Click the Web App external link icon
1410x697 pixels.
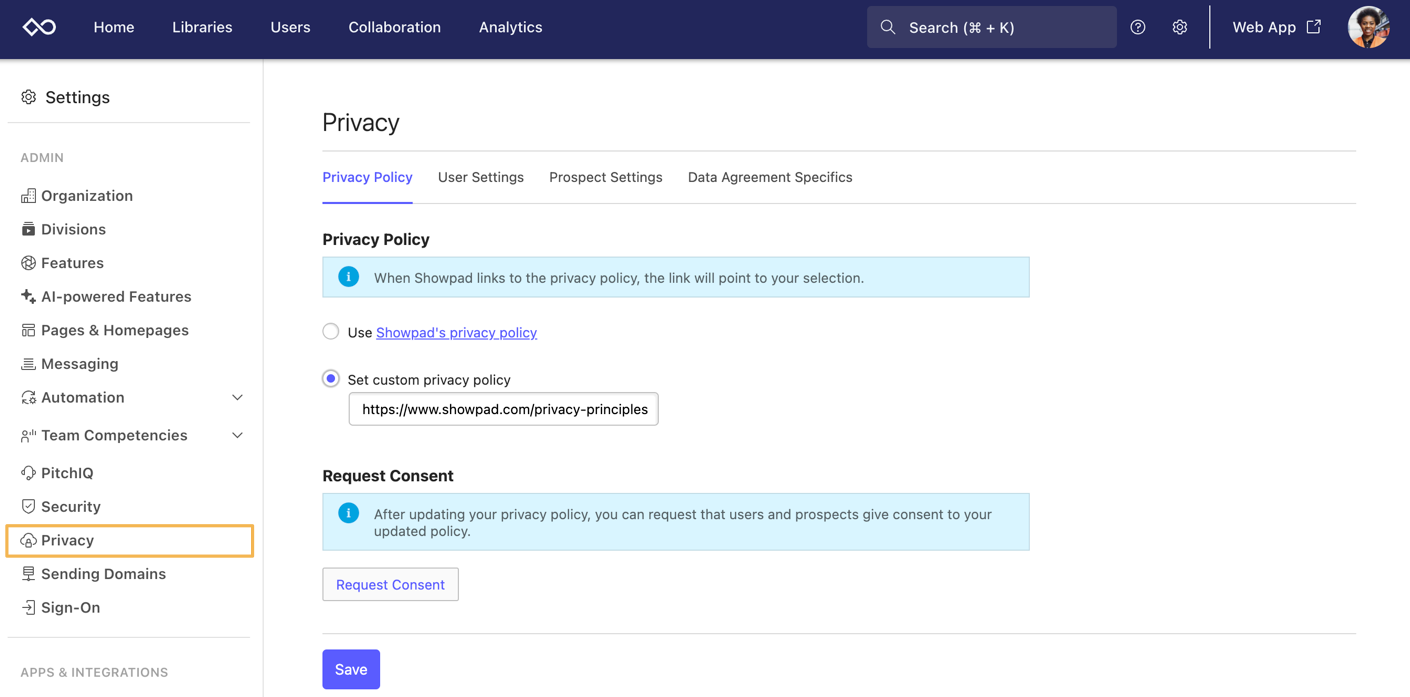[1314, 27]
